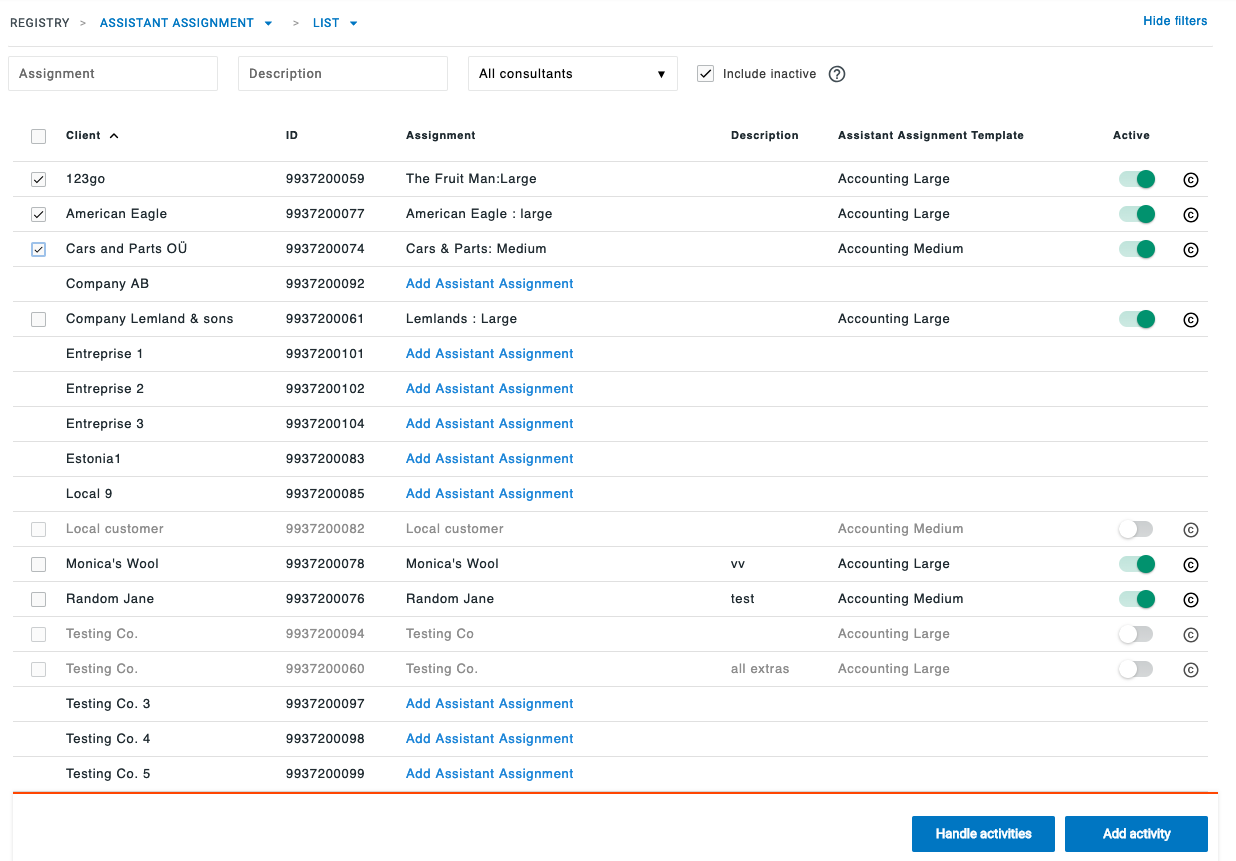1236x861 pixels.
Task: Click the copy icon in the 123go row
Action: click(x=1190, y=180)
